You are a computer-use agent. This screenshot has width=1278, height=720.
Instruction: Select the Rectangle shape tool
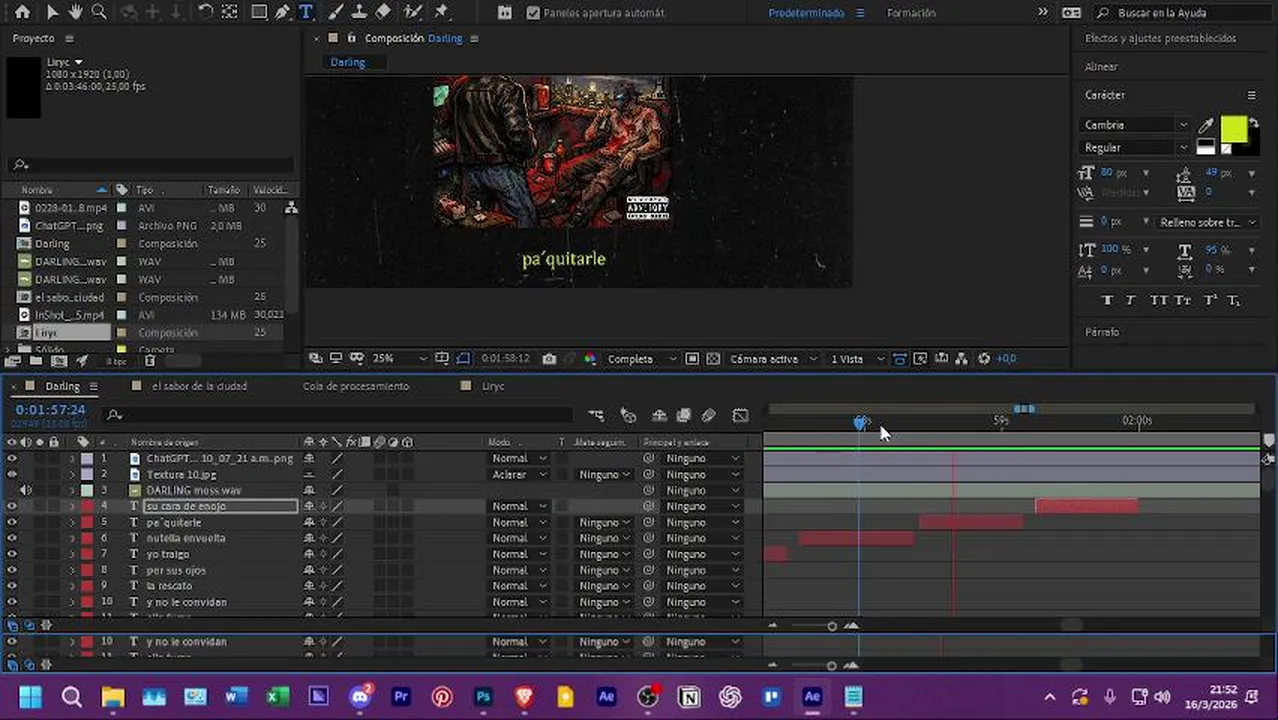[x=259, y=12]
